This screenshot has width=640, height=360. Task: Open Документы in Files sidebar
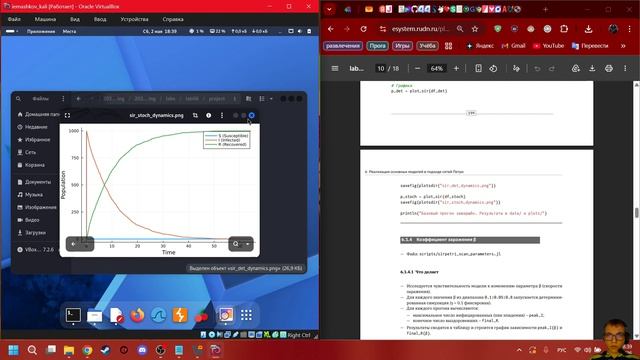pos(34,182)
